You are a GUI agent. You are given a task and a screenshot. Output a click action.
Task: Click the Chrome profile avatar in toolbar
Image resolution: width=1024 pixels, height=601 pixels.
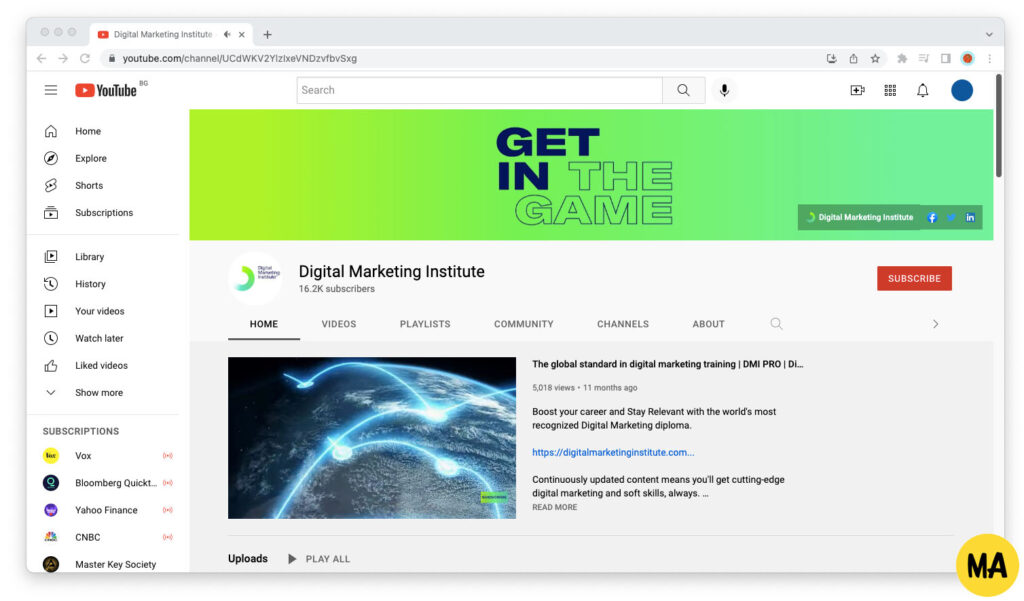(968, 58)
